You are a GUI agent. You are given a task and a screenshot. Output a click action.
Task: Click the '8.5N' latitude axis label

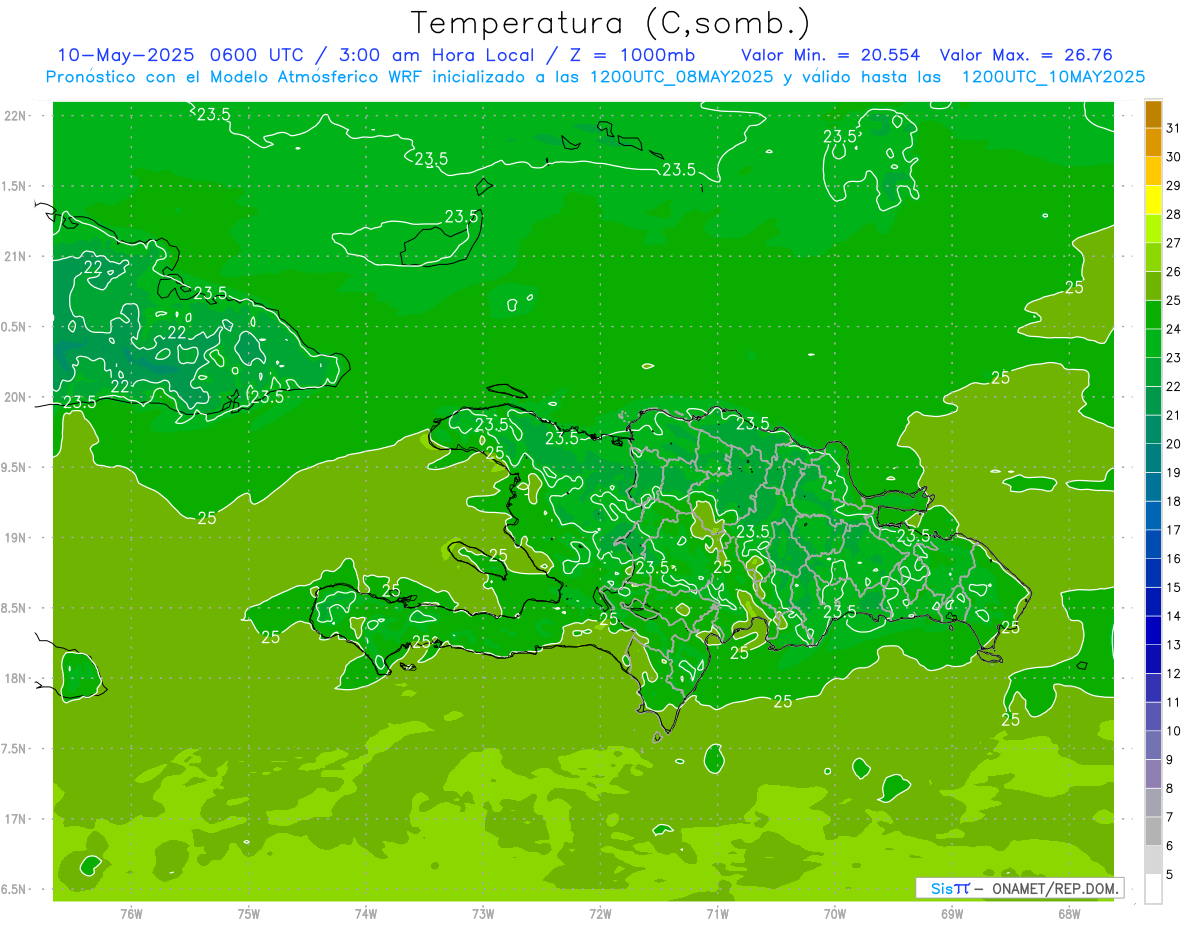pyautogui.click(x=15, y=608)
